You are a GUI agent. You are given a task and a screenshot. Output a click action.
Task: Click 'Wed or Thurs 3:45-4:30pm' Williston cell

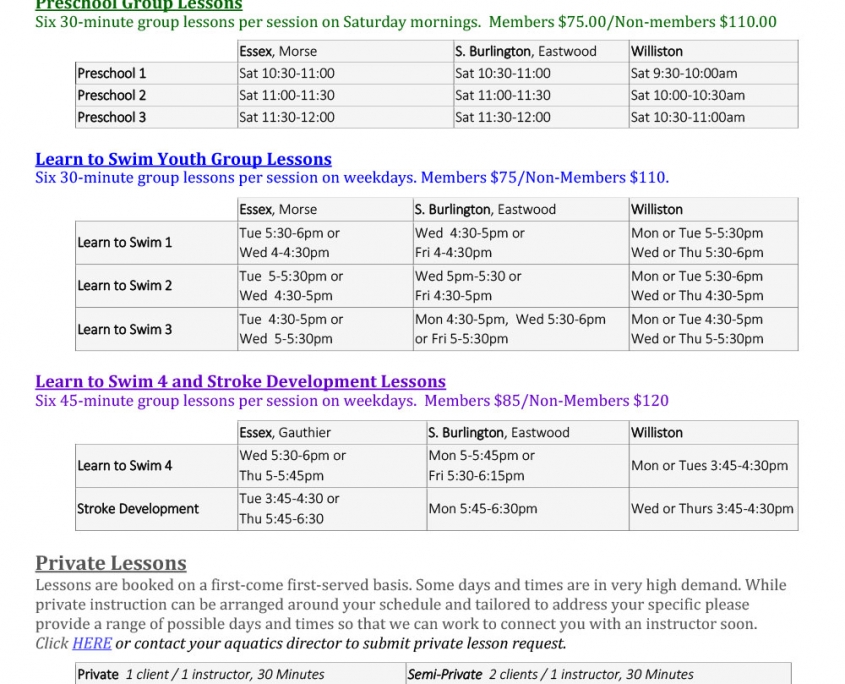[x=713, y=509]
